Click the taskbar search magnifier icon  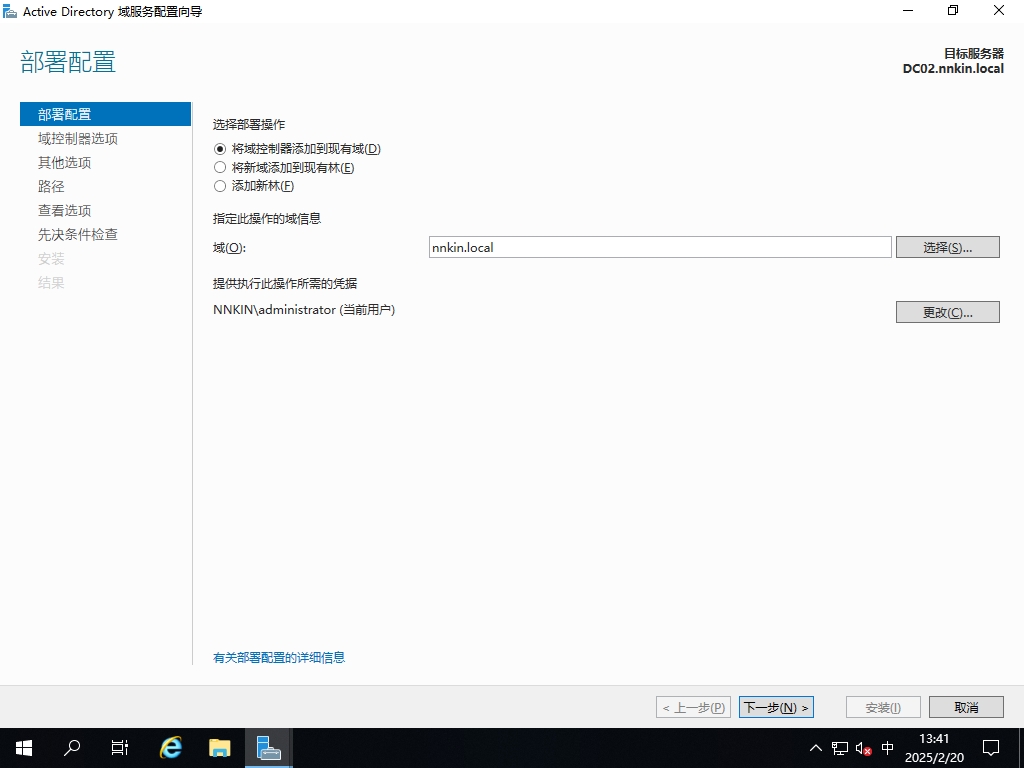72,747
